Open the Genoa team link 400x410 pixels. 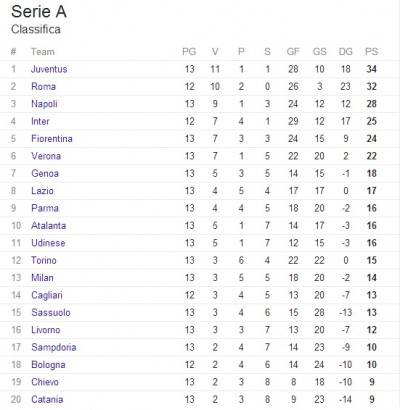[x=45, y=173]
